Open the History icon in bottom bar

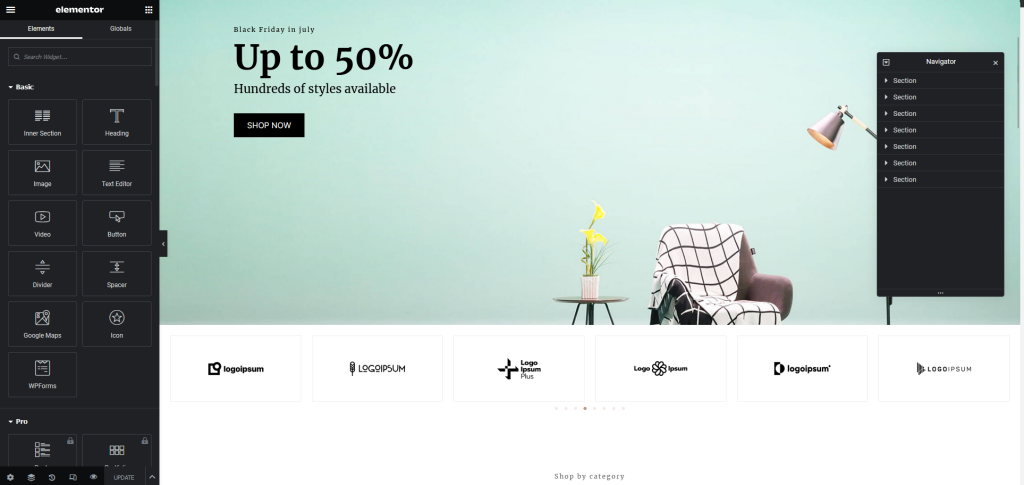52,477
